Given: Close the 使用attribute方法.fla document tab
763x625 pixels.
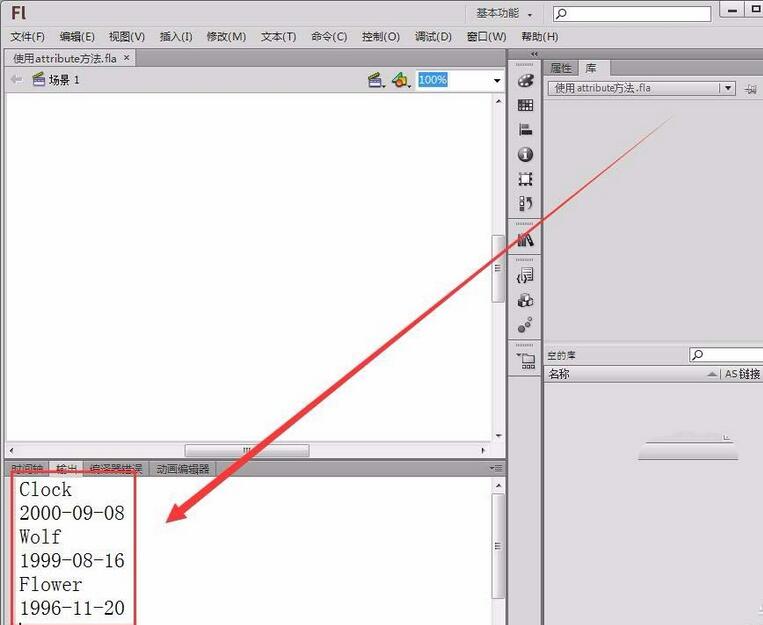Looking at the screenshot, I should tap(127, 58).
